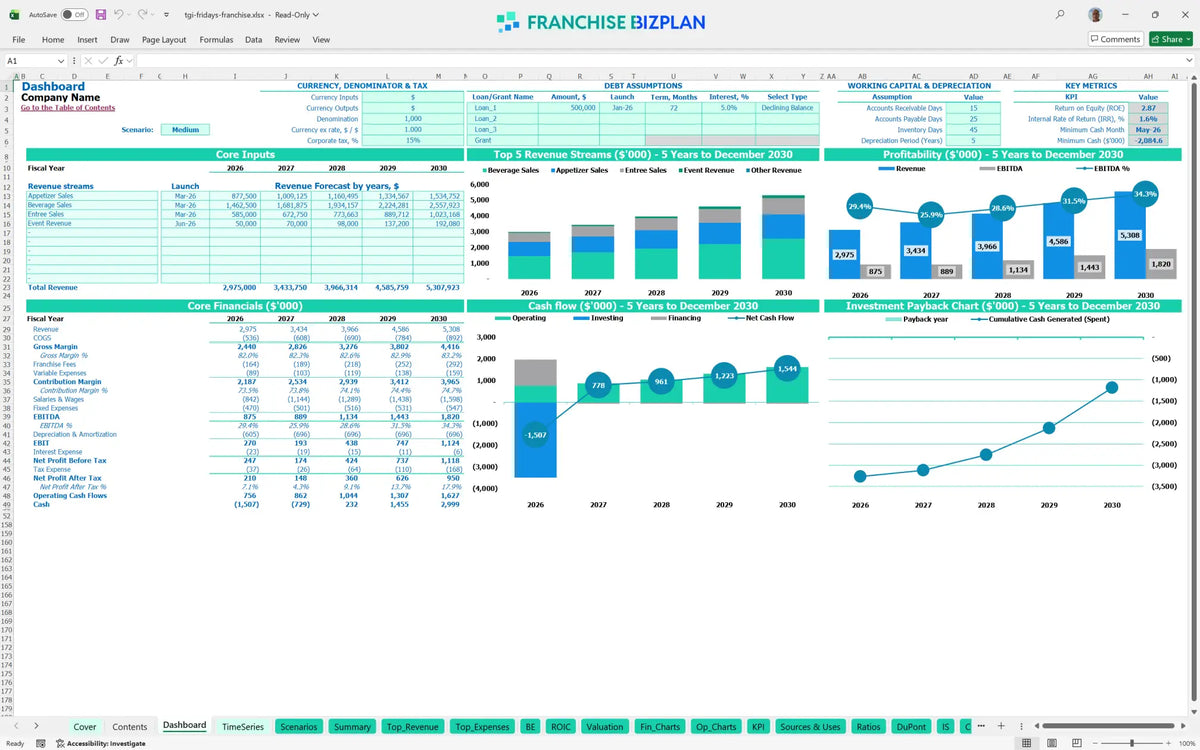The height and width of the screenshot is (750, 1200).
Task: Click the zoom slider in the status bar
Action: click(x=1132, y=743)
